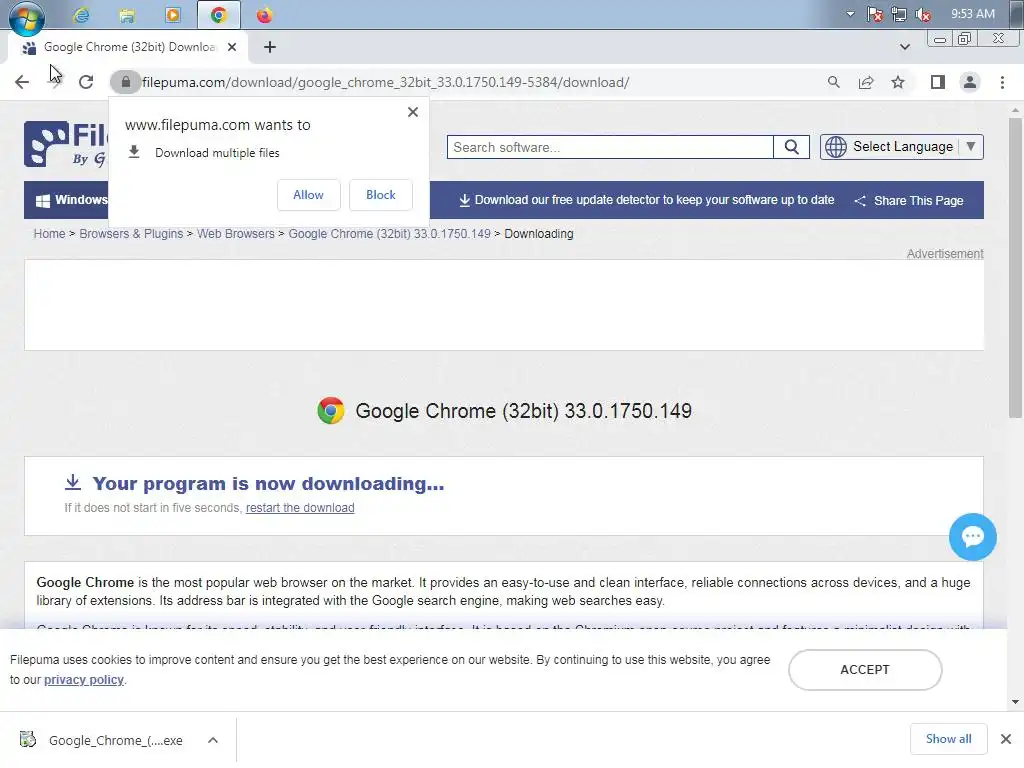This screenshot has width=1024, height=768.
Task: Expand the tab search chevron
Action: [x=904, y=47]
